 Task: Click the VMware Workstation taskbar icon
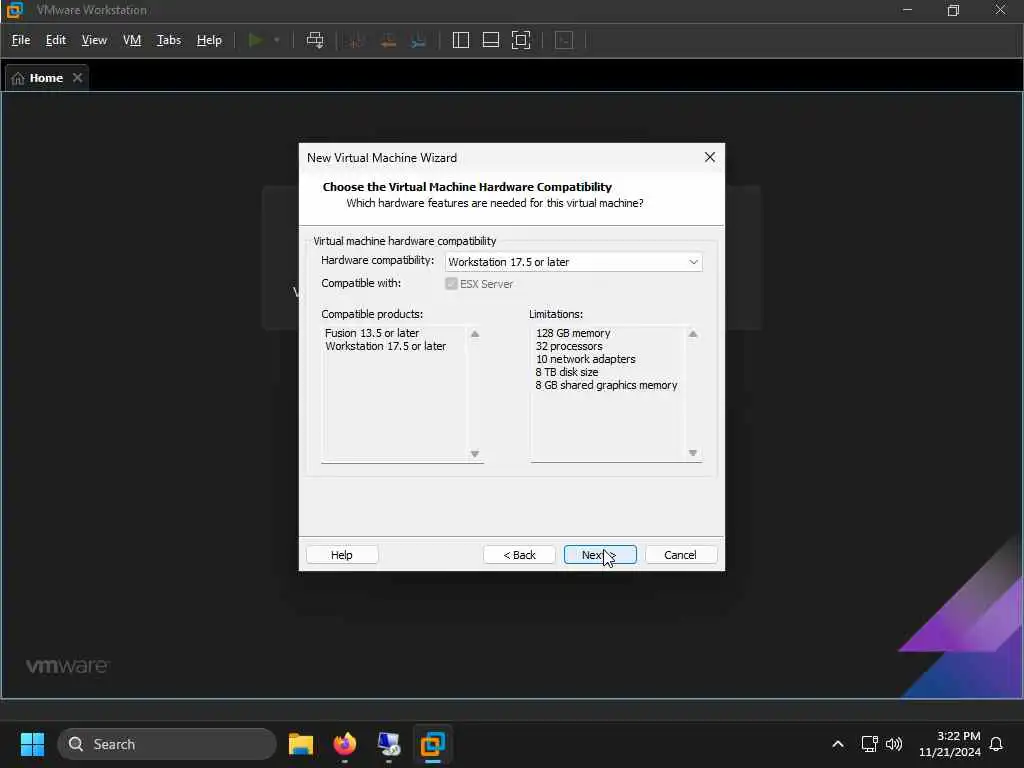(432, 744)
